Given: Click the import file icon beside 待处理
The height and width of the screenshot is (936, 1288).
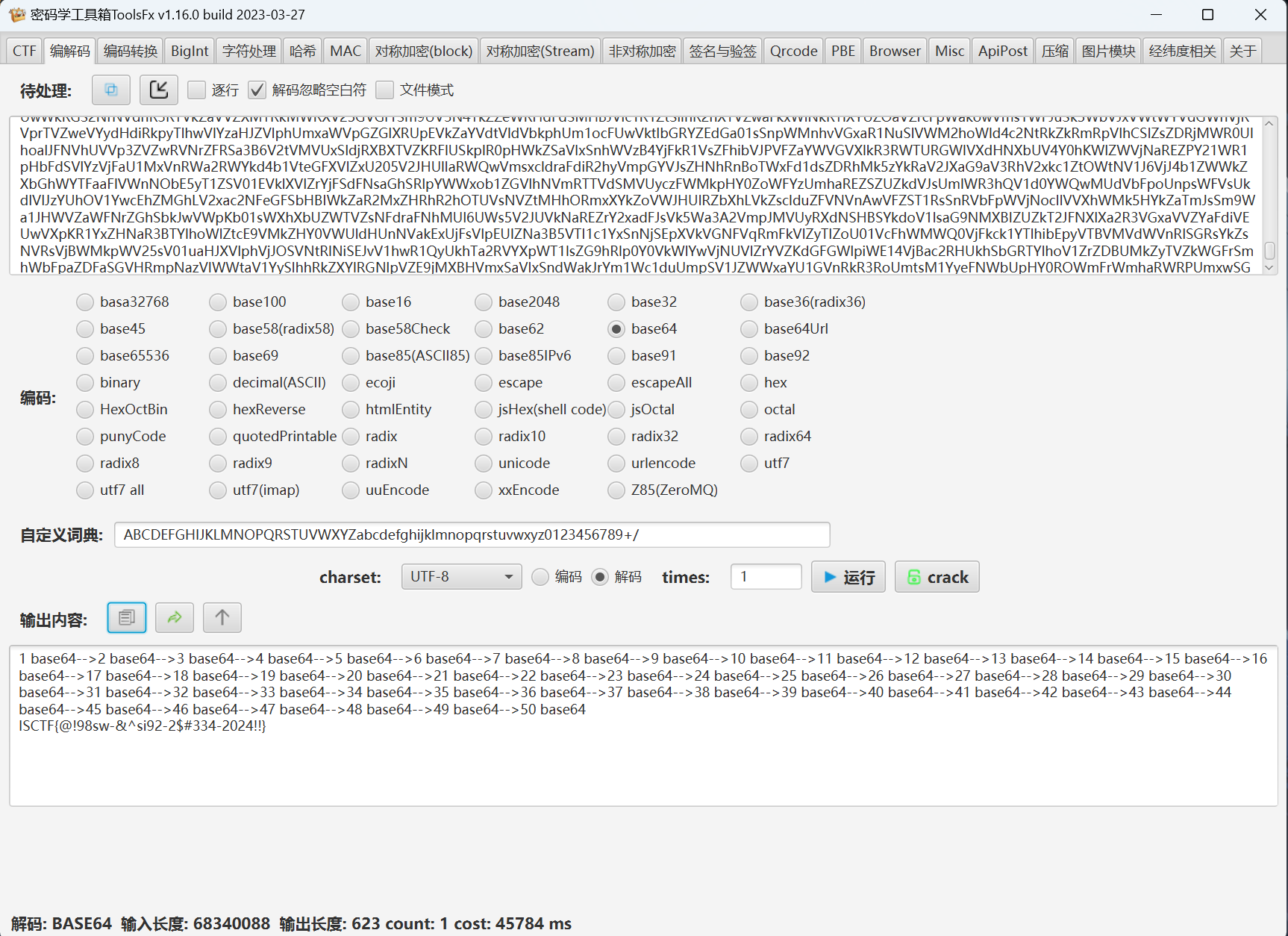Looking at the screenshot, I should pyautogui.click(x=159, y=90).
